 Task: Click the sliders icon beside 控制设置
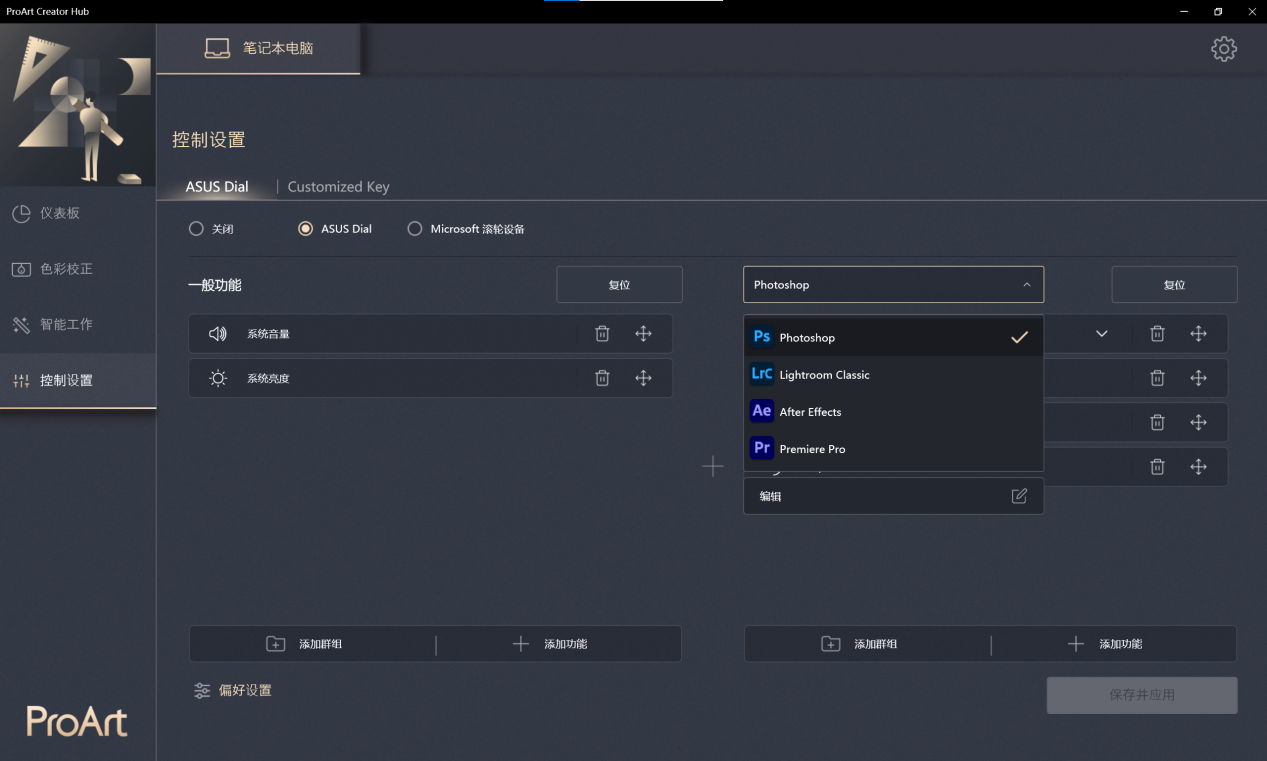[21, 381]
